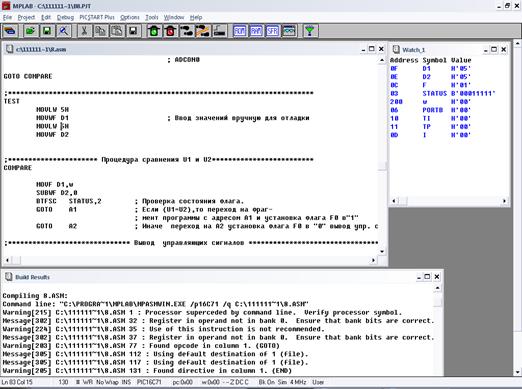
Task: Click the red traffic light Halt icon
Action: pyautogui.click(x=170, y=31)
